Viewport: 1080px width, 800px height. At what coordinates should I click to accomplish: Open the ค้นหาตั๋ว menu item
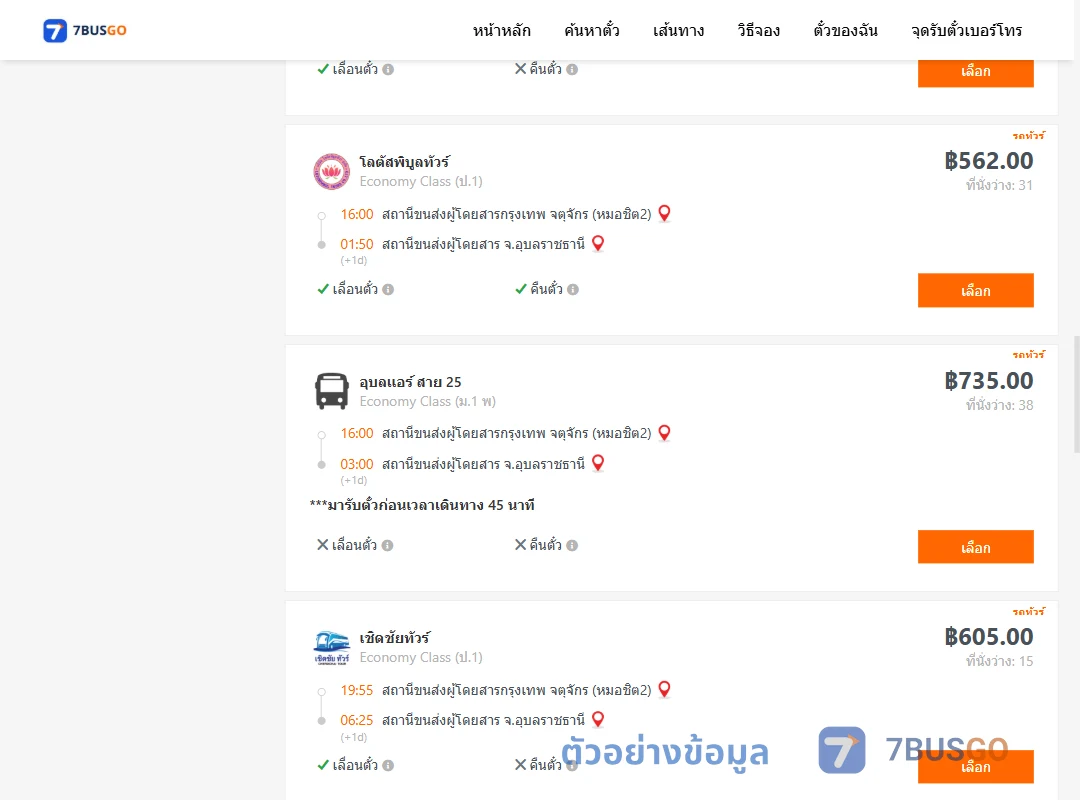point(592,30)
